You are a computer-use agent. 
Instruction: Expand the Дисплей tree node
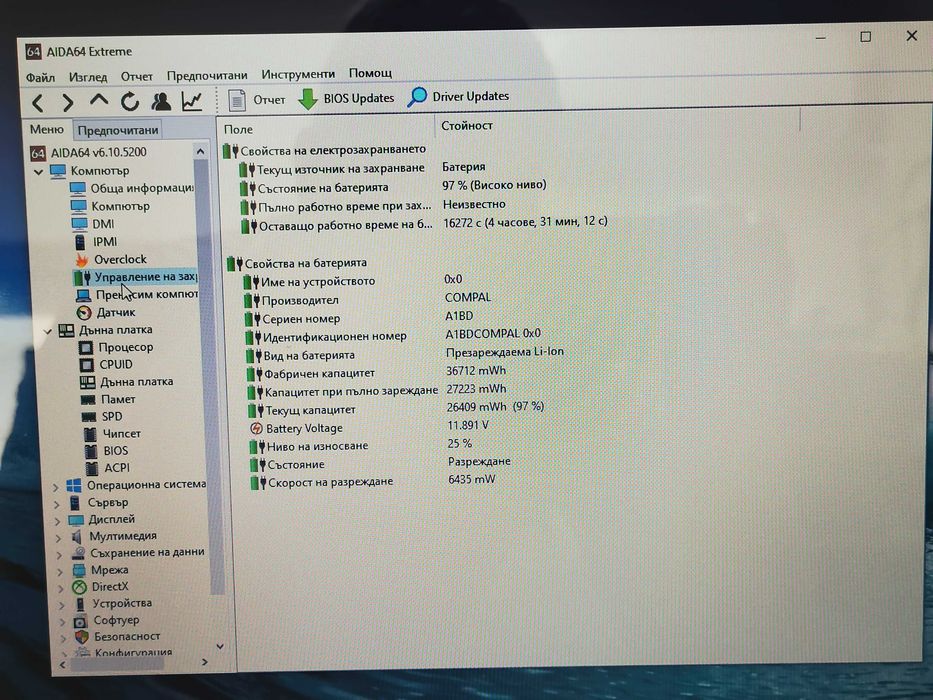[58, 521]
